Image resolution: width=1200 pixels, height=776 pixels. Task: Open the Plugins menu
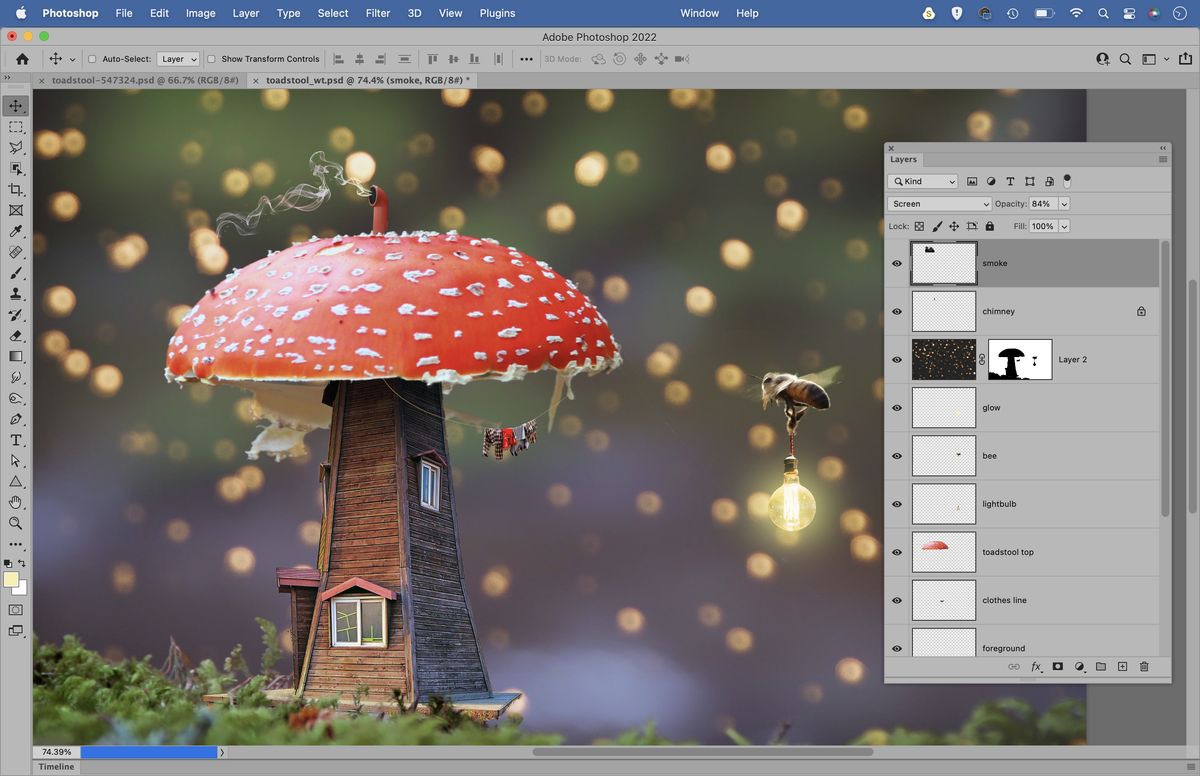497,13
